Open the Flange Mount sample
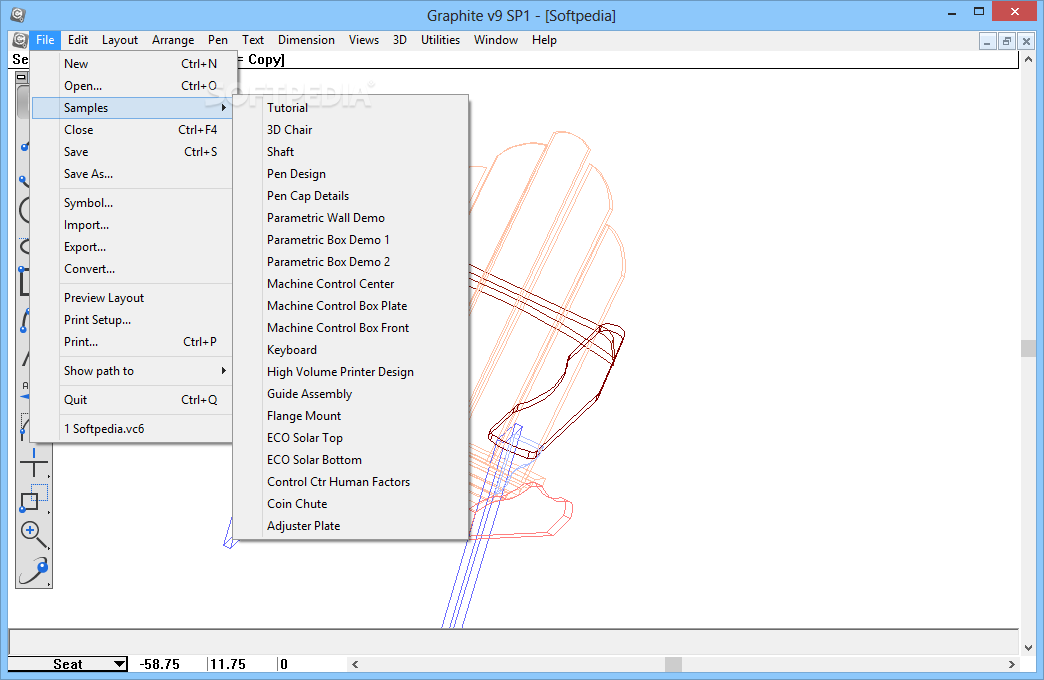 (351, 416)
